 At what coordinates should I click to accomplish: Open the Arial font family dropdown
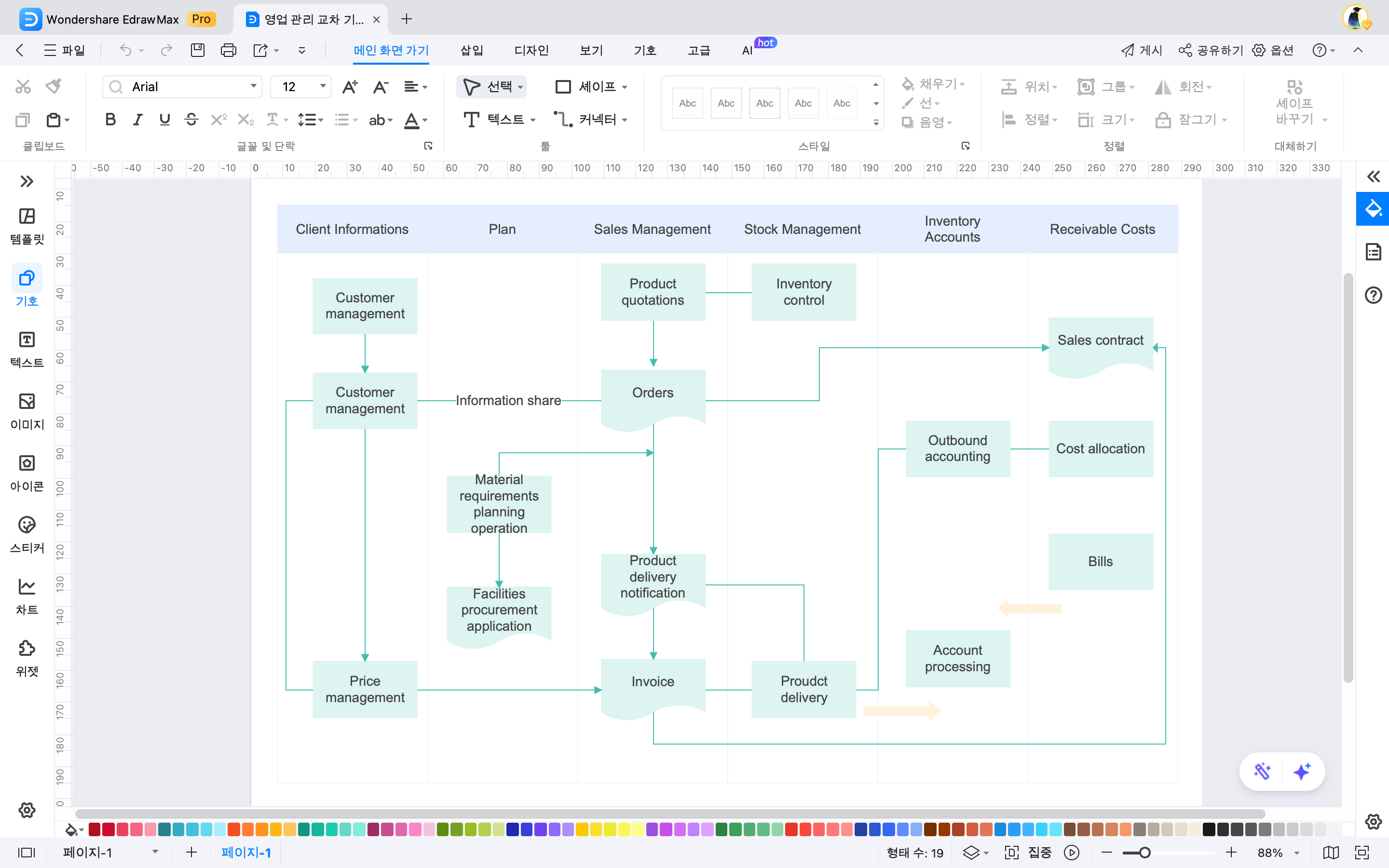click(253, 86)
